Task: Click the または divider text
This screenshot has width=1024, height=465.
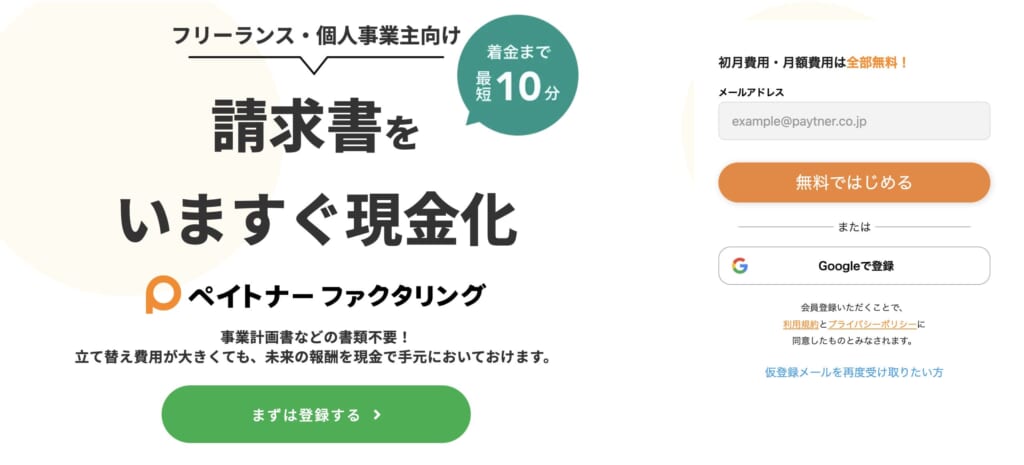Action: pos(854,227)
